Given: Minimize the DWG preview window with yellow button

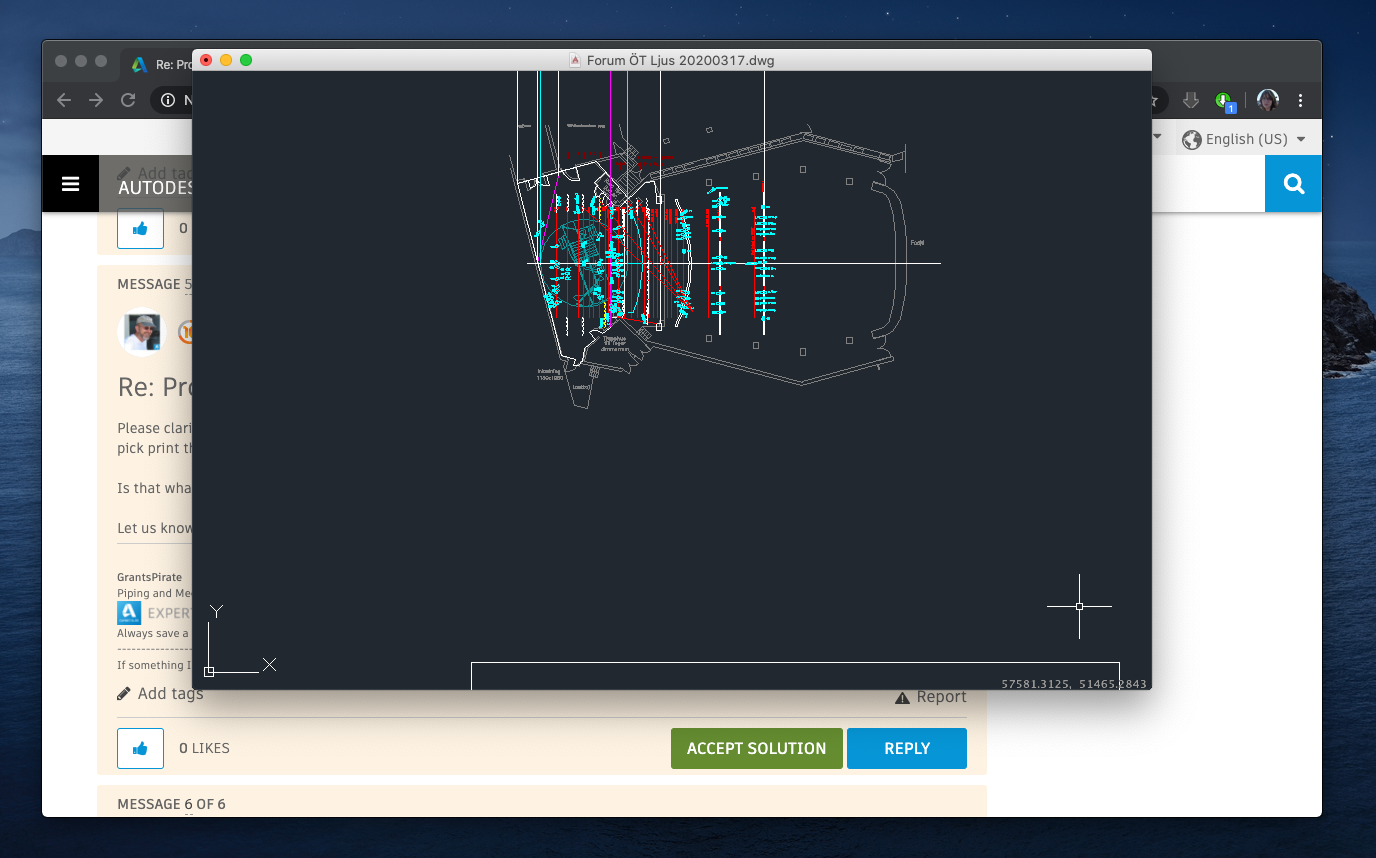Looking at the screenshot, I should click(226, 60).
